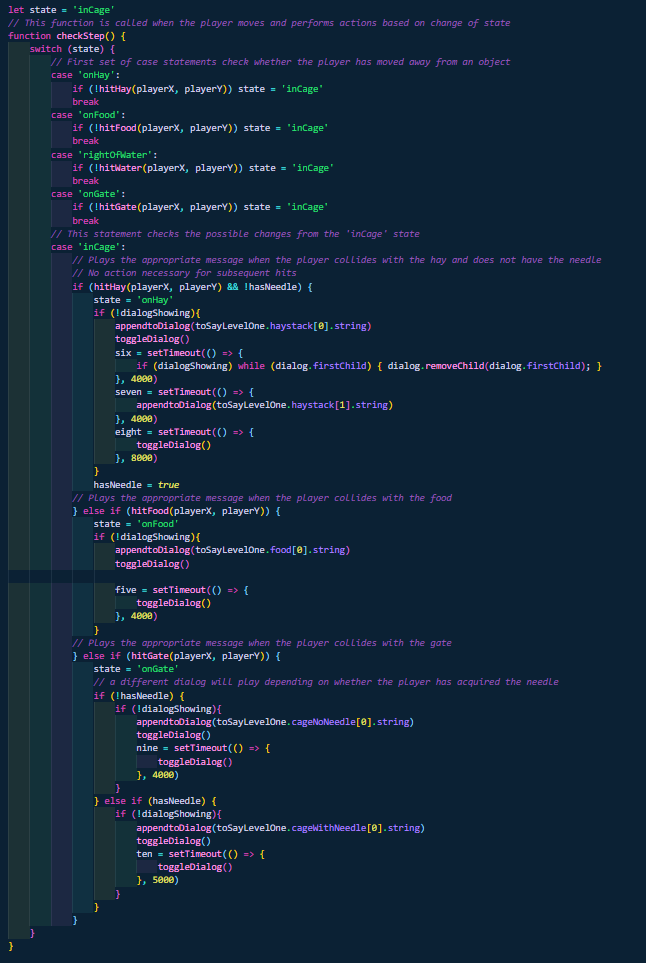The width and height of the screenshot is (646, 963).
Task: Click the "six = setTimeout" line
Action: 179,353
